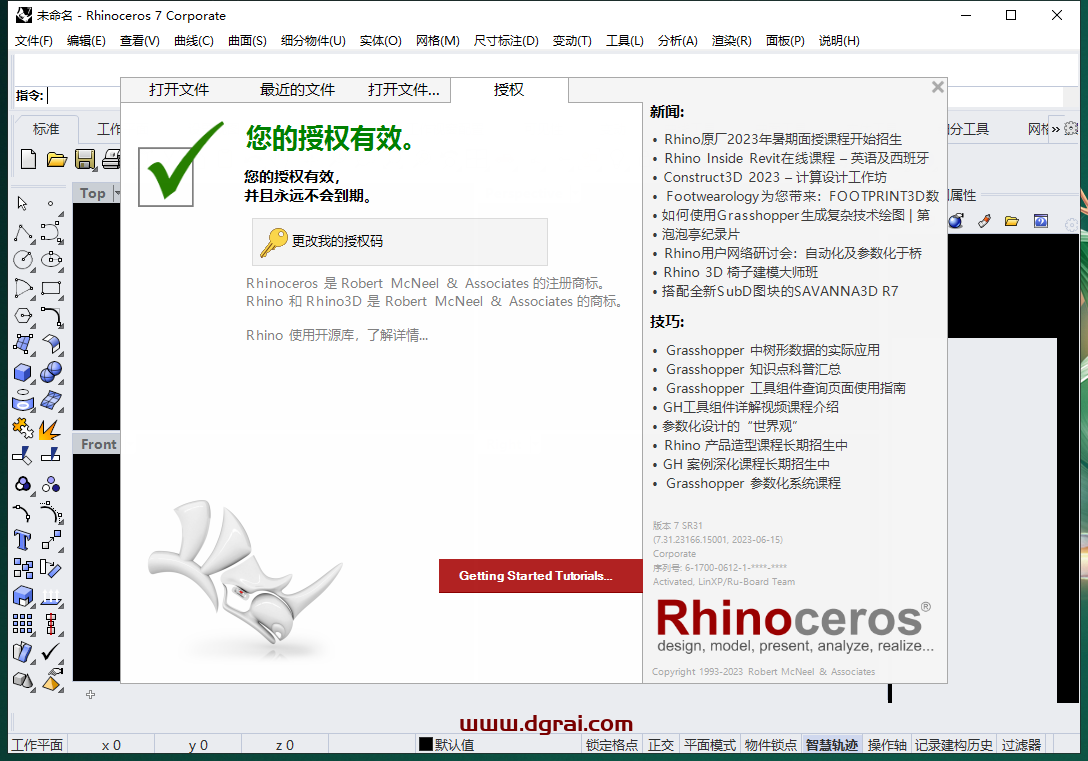This screenshot has width=1088, height=761.
Task: Open the Grasshopper 知识点科普汇总 tip link
Action: point(753,369)
